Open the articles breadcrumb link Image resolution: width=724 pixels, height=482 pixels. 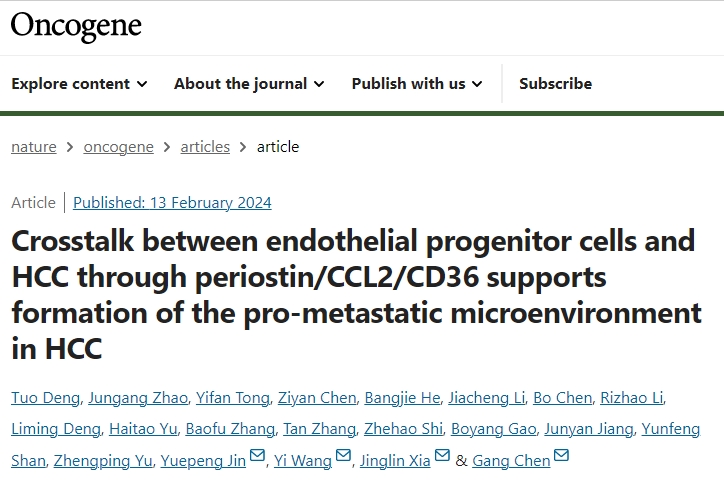[x=205, y=147]
